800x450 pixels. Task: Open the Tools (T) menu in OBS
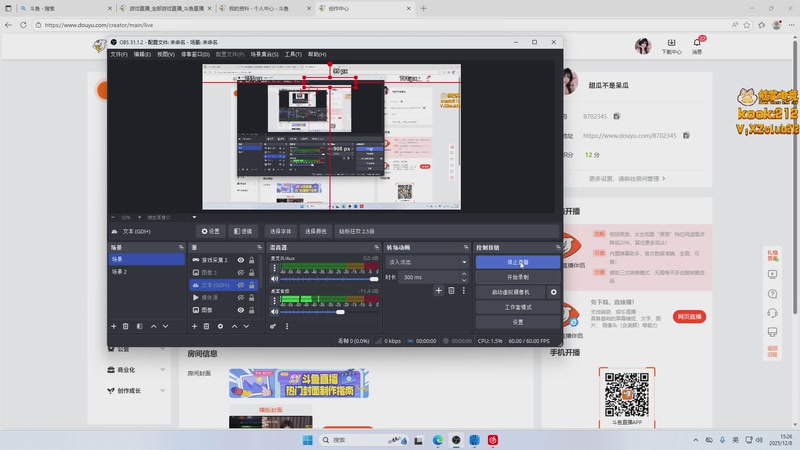click(x=293, y=54)
